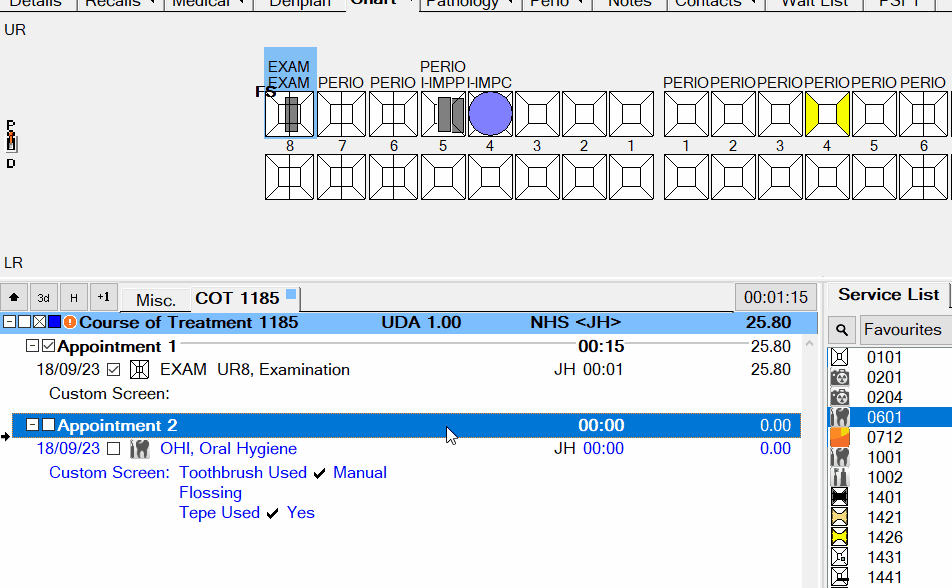Select the 1421 filling service icon
Viewport: 952px width, 588px height.
coord(840,518)
